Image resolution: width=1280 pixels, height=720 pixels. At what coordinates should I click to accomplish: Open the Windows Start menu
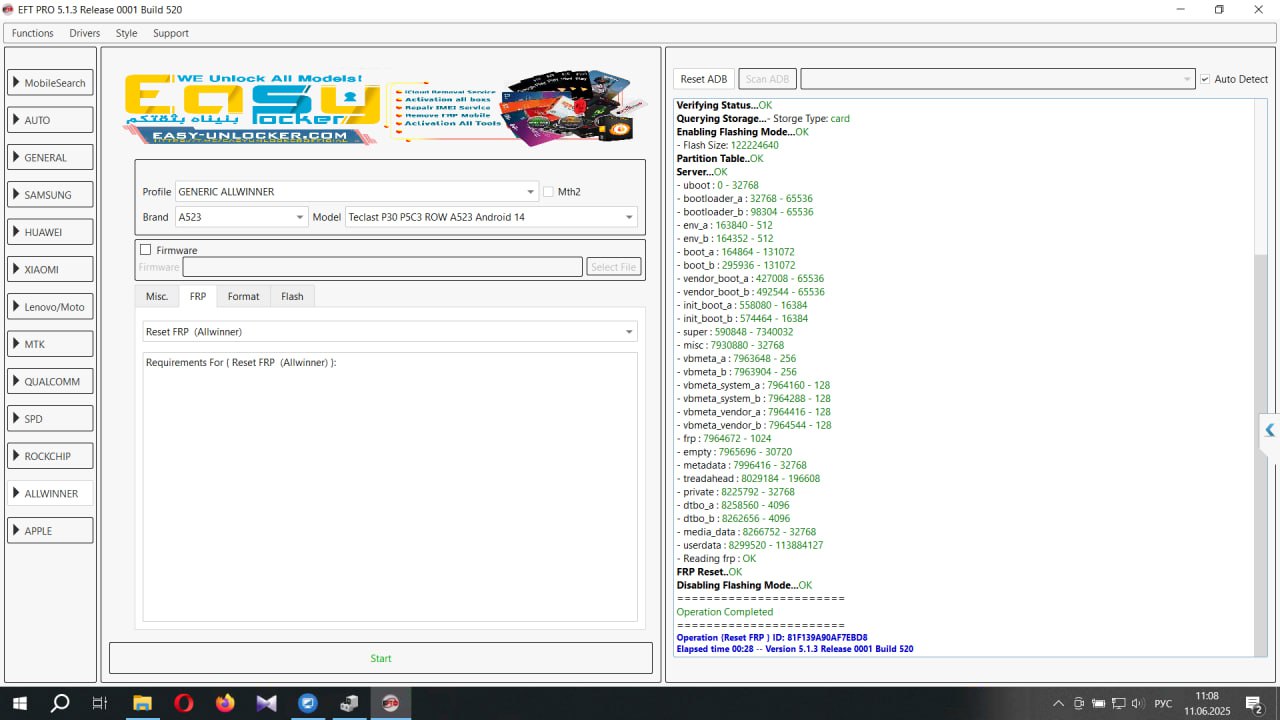pyautogui.click(x=20, y=703)
